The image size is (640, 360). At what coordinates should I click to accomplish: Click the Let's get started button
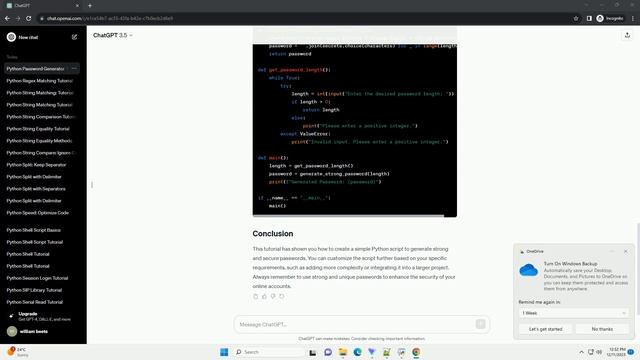545,329
